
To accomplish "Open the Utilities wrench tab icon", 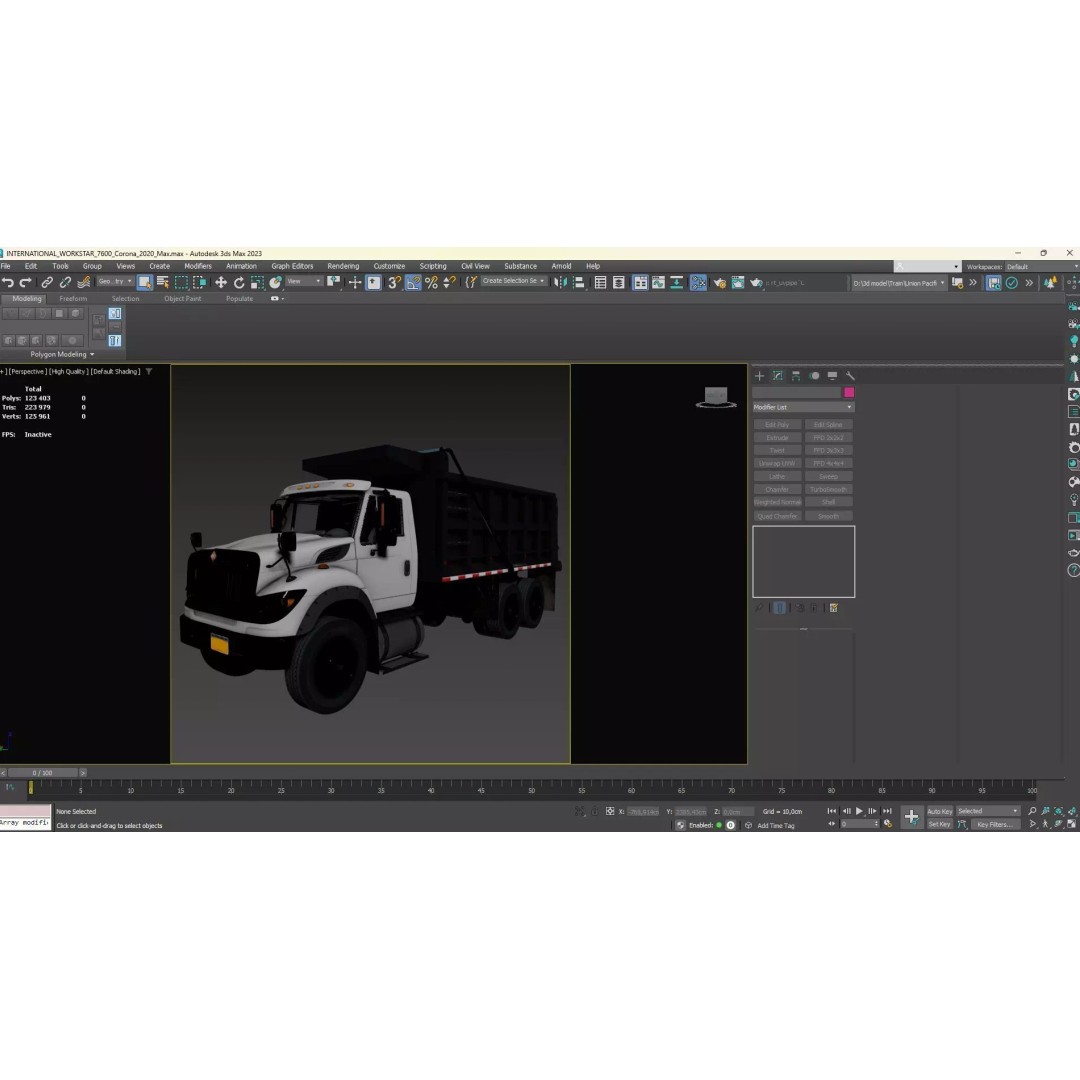I will tap(850, 376).
